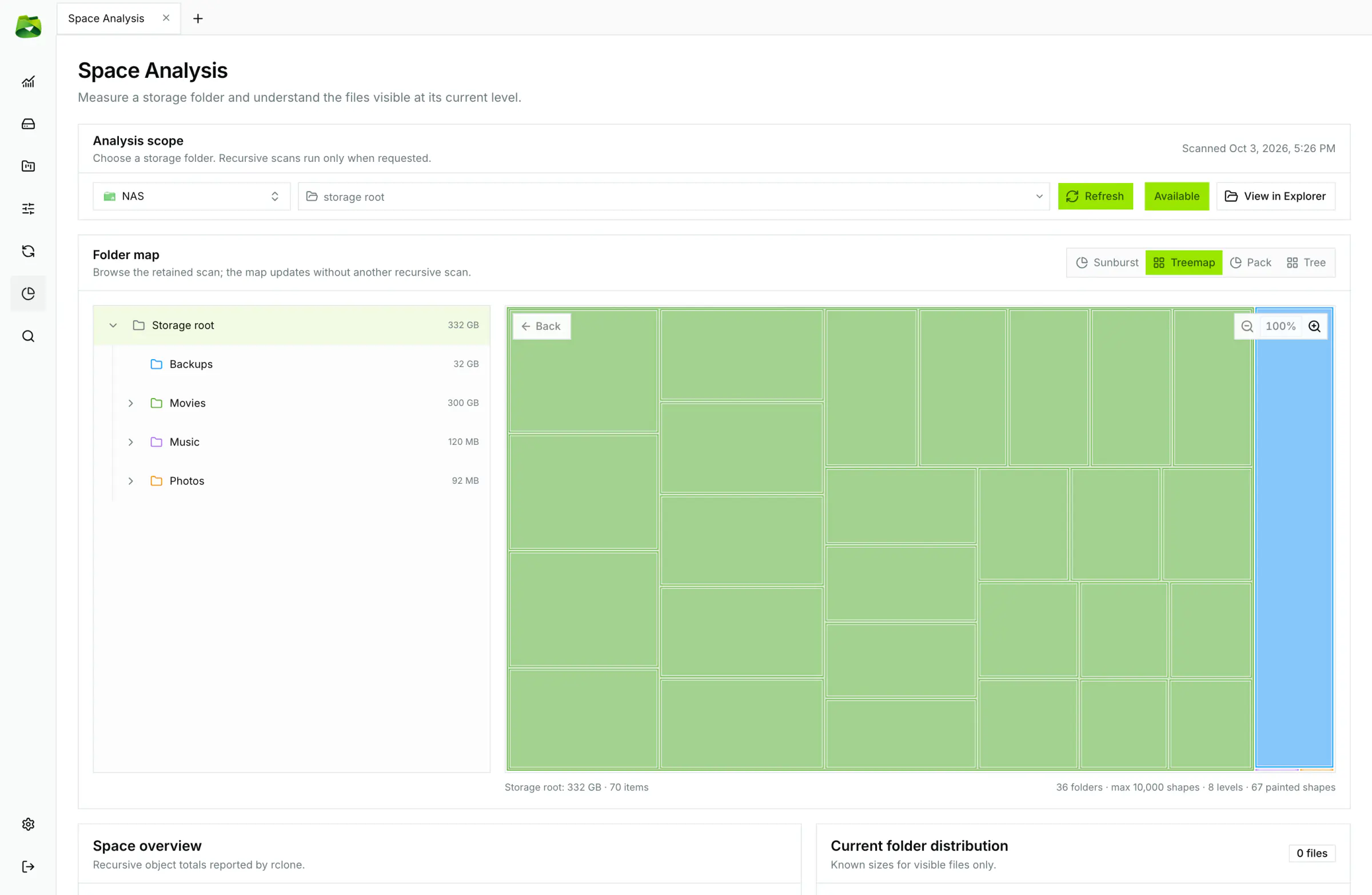
Task: Select the Photos tree row label
Action: tap(187, 481)
